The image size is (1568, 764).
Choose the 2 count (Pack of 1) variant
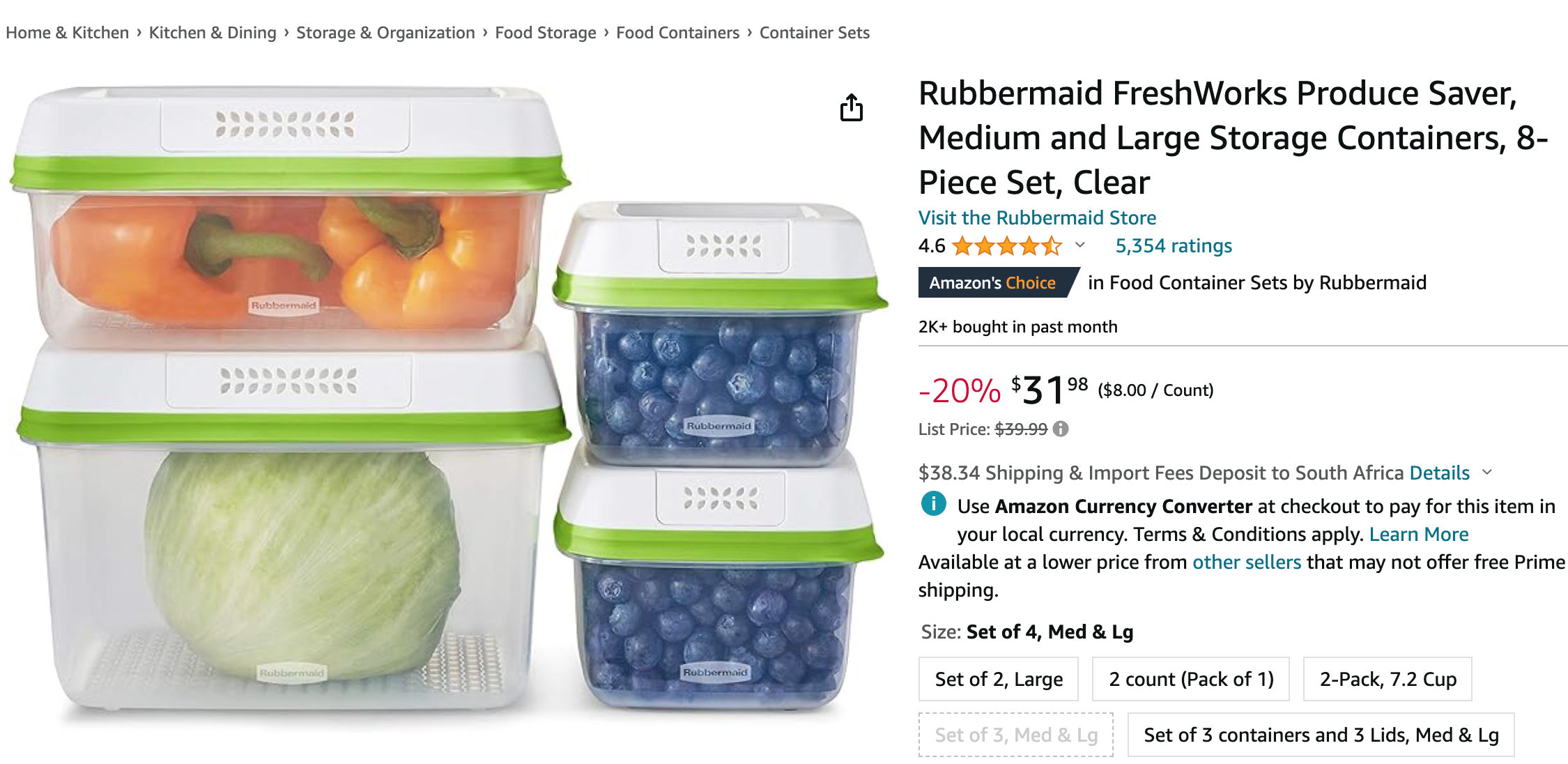1190,679
